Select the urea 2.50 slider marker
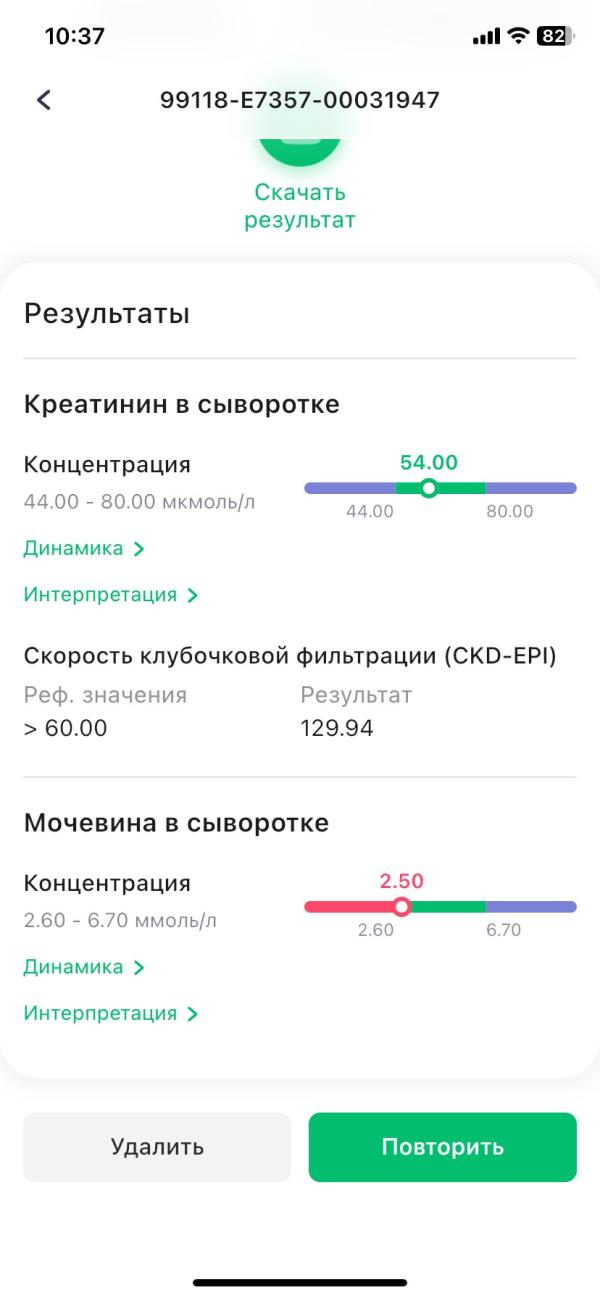600x1297 pixels. click(x=402, y=907)
